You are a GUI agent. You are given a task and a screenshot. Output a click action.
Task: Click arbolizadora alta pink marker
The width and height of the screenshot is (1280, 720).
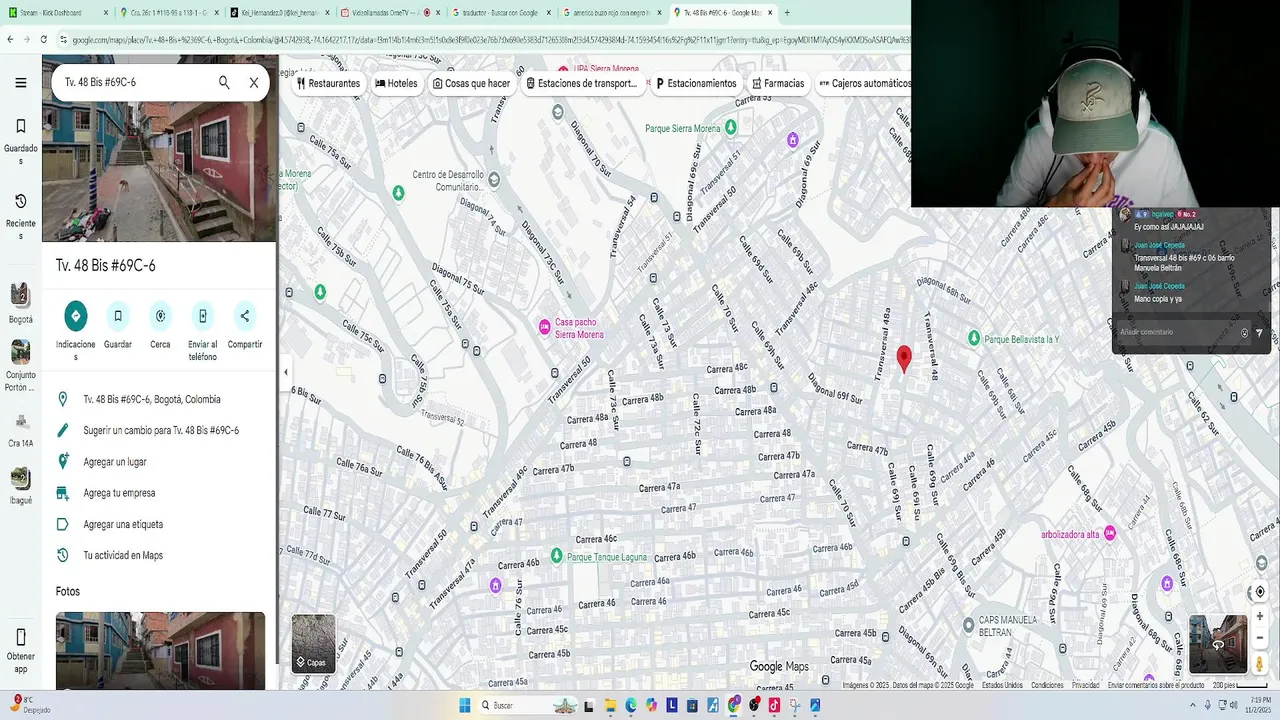1109,534
